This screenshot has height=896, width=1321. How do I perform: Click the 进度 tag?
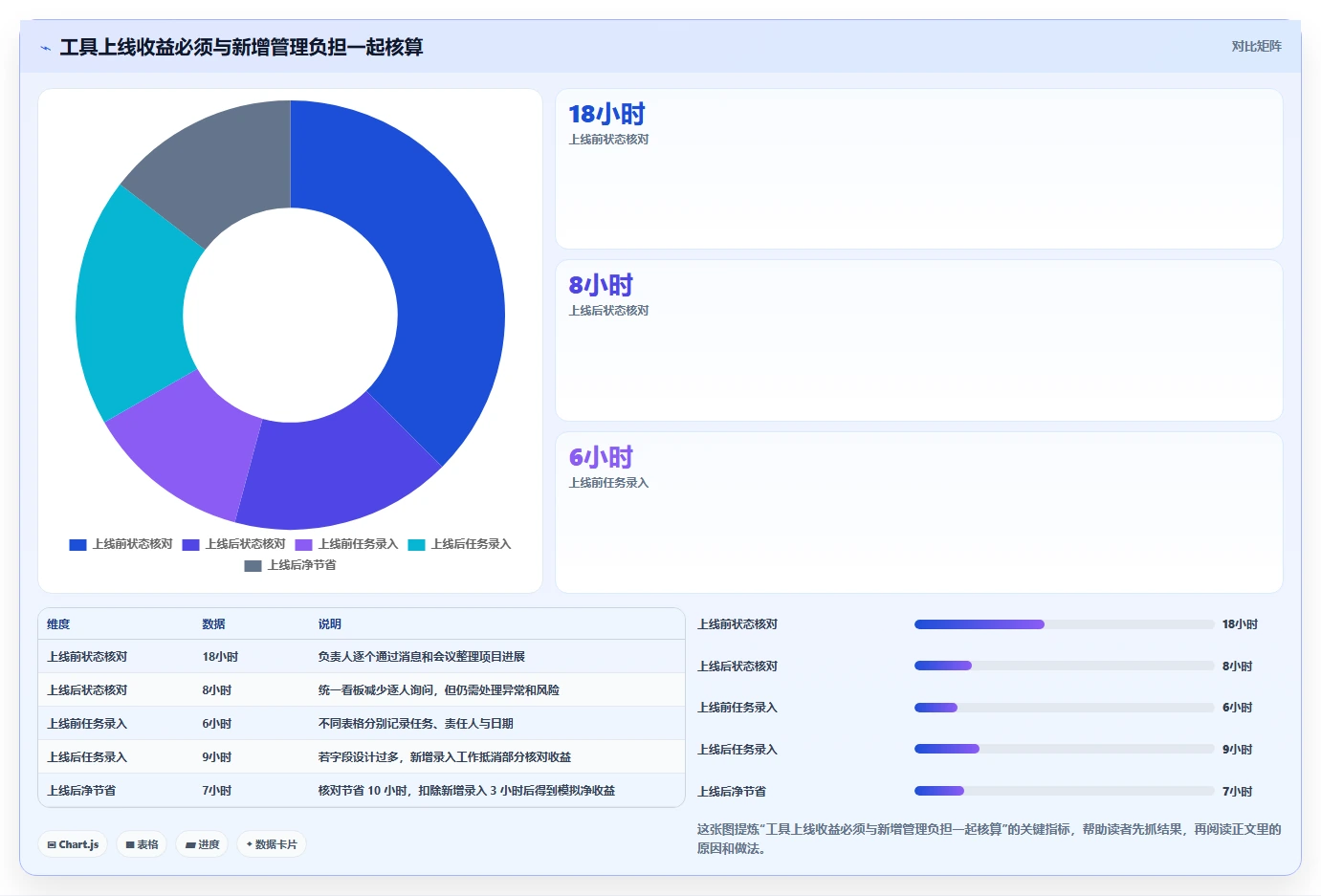pos(202,844)
